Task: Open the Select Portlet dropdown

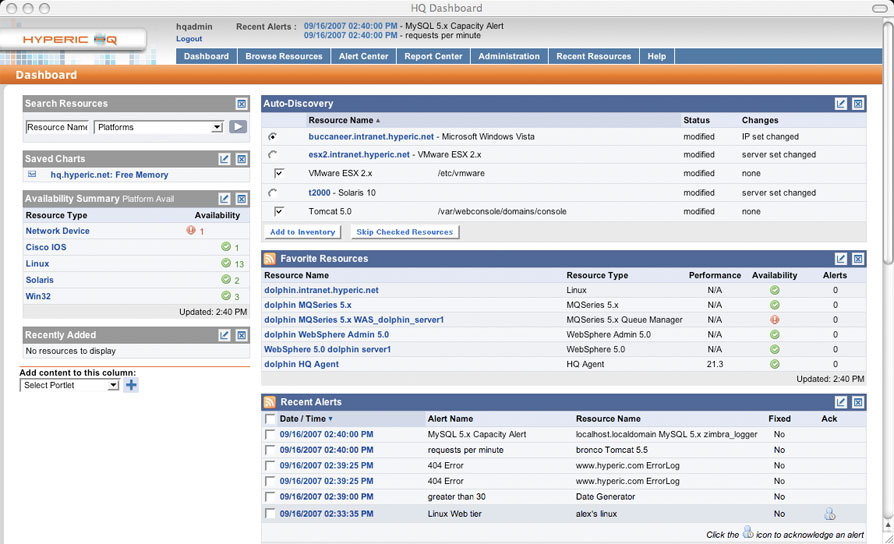Action: 70,385
